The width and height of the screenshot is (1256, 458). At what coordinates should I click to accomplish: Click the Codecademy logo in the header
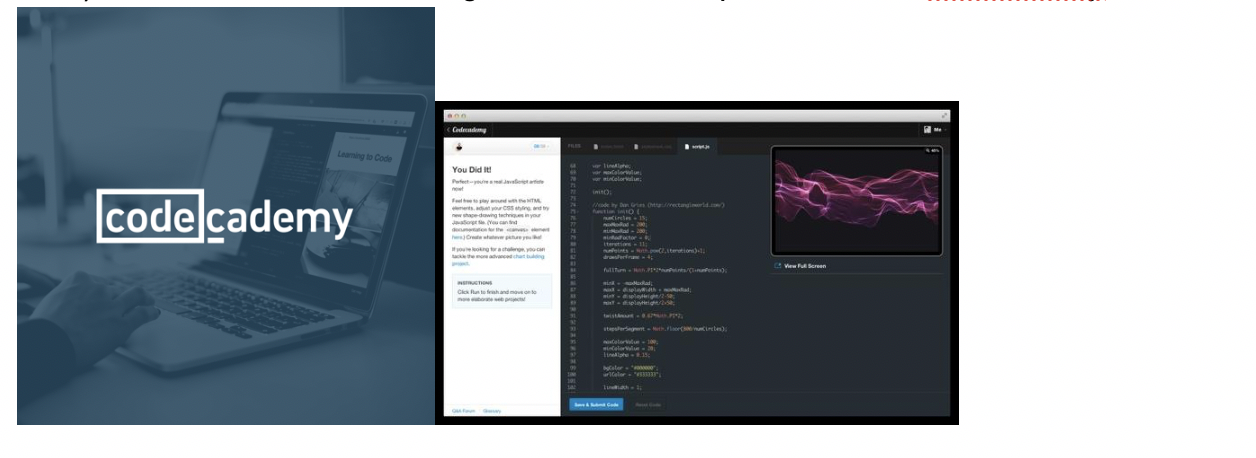pos(469,129)
